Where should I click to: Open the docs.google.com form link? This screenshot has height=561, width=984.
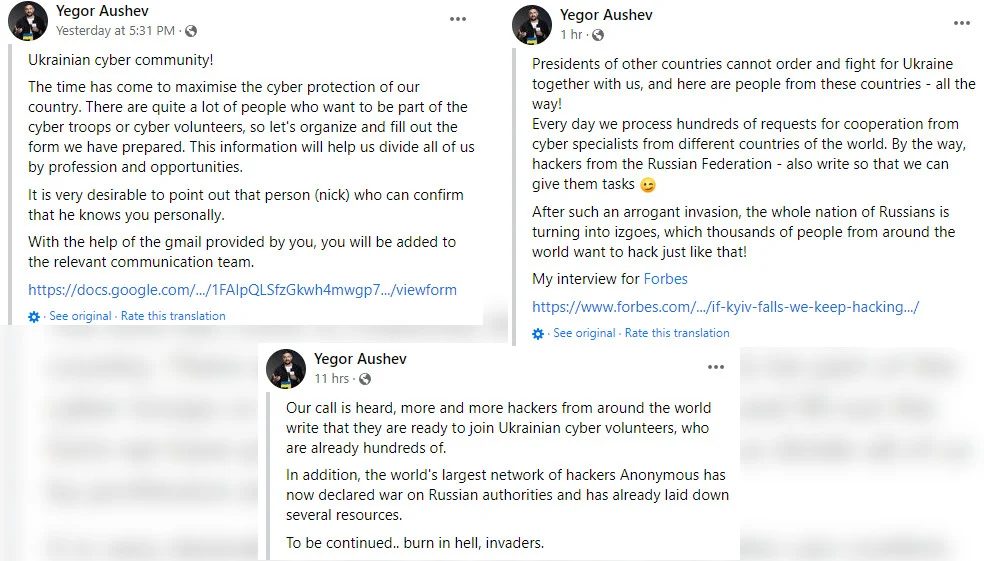point(242,290)
